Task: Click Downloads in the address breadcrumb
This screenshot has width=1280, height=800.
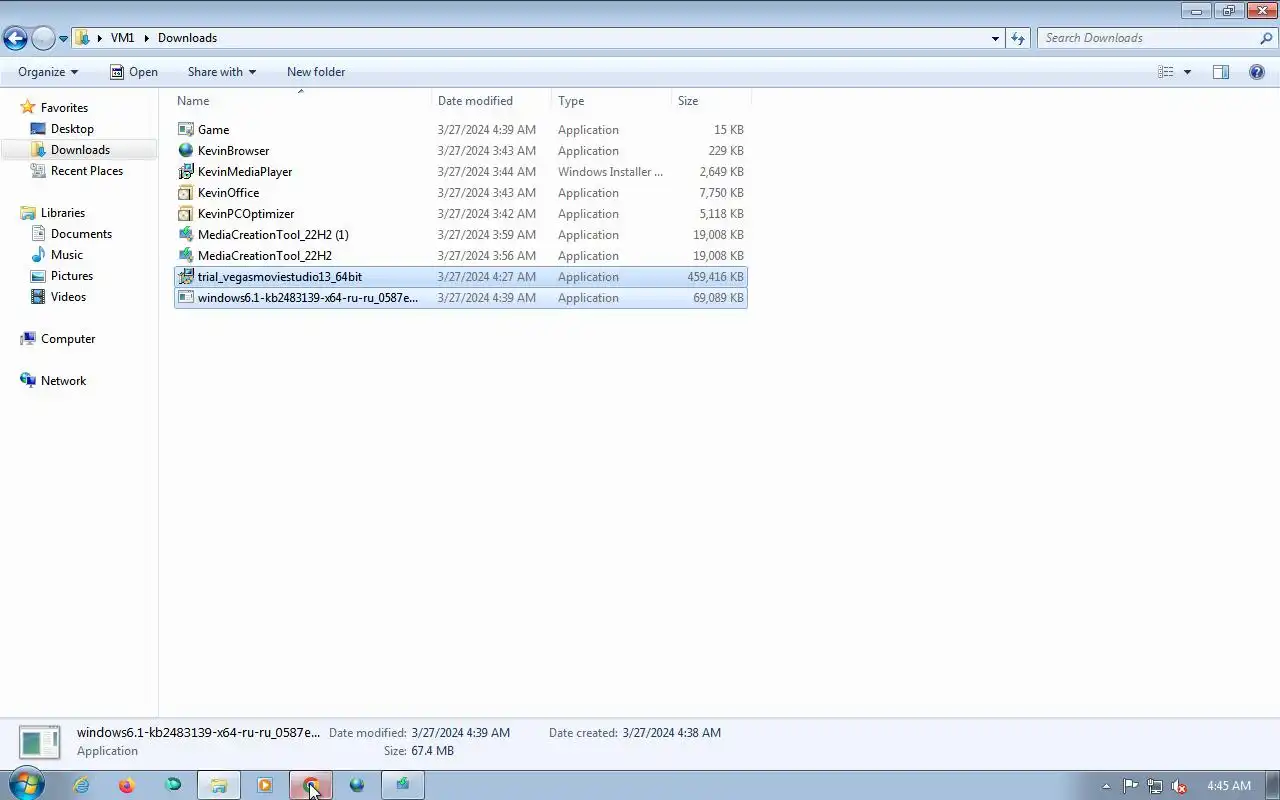Action: pyautogui.click(x=187, y=38)
